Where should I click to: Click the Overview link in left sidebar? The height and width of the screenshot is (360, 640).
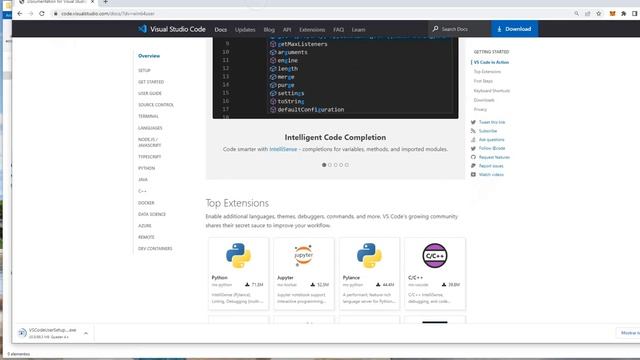[149, 56]
